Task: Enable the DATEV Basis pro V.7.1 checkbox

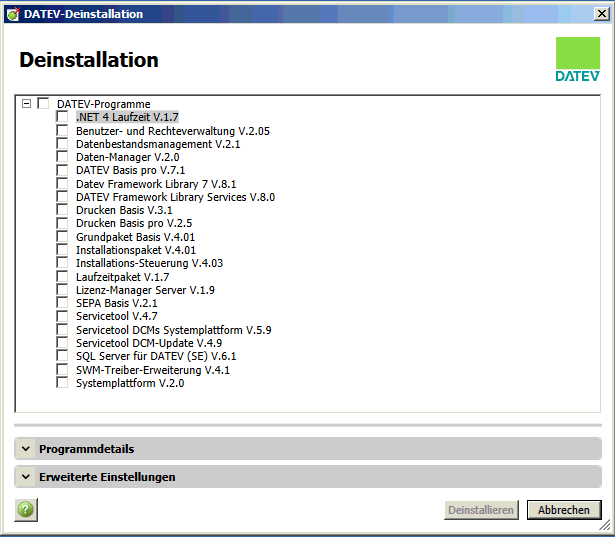Action: [62, 170]
